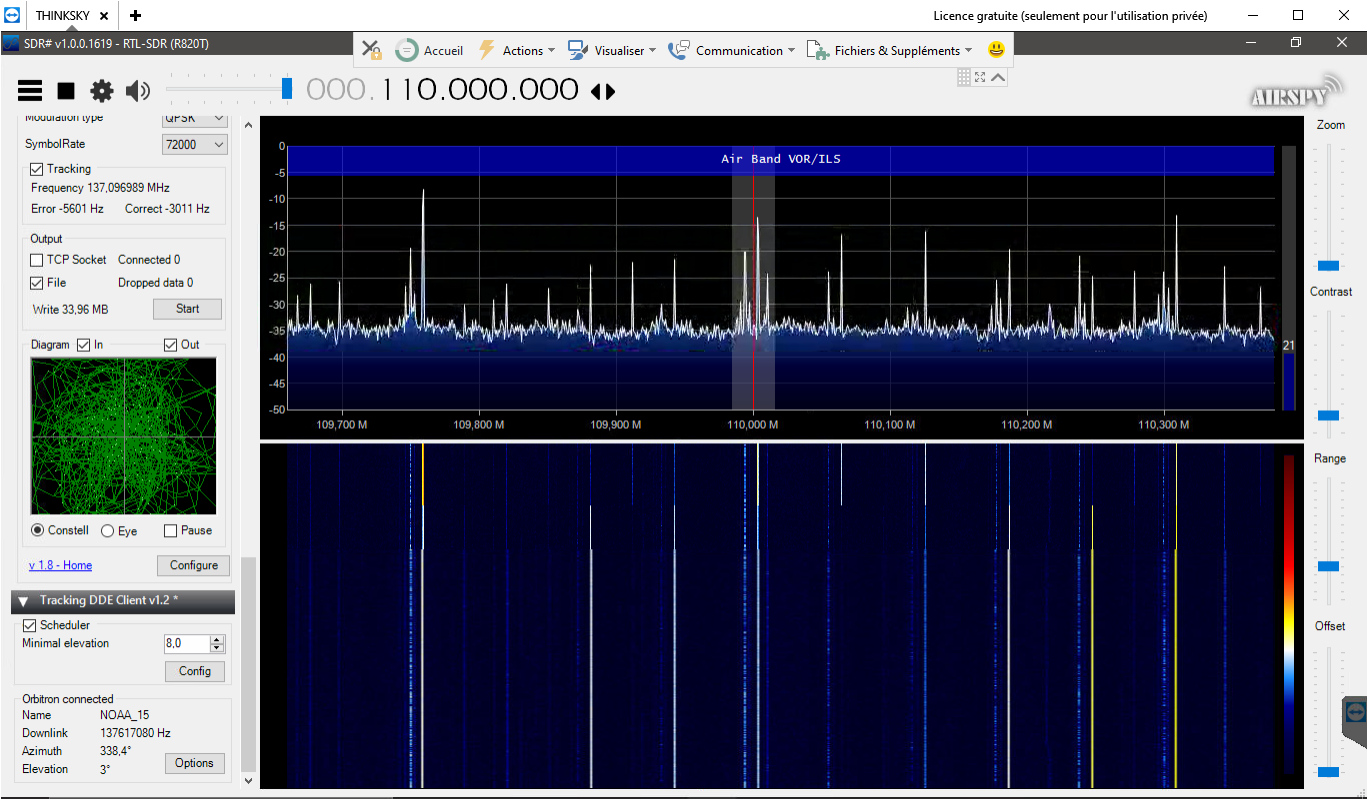Click the frequency step arrows icon

603,91
